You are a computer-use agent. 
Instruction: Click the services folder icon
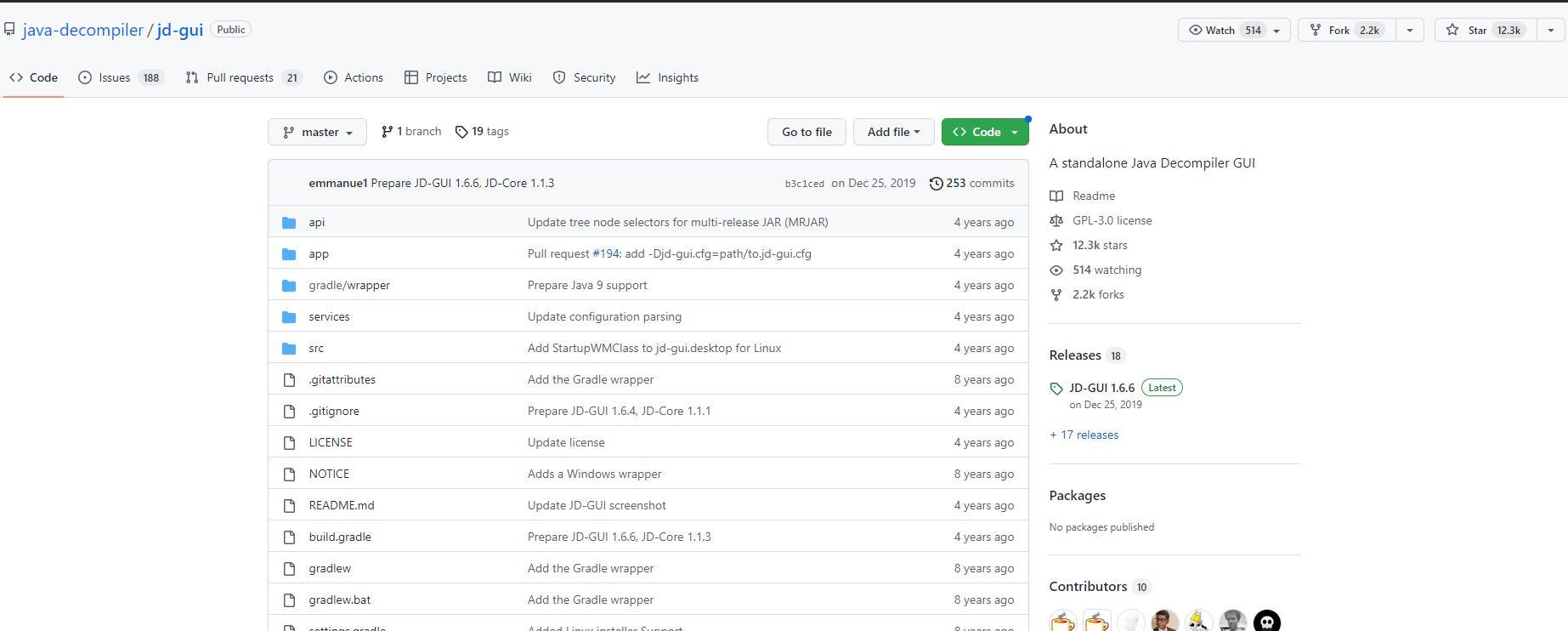coord(289,317)
